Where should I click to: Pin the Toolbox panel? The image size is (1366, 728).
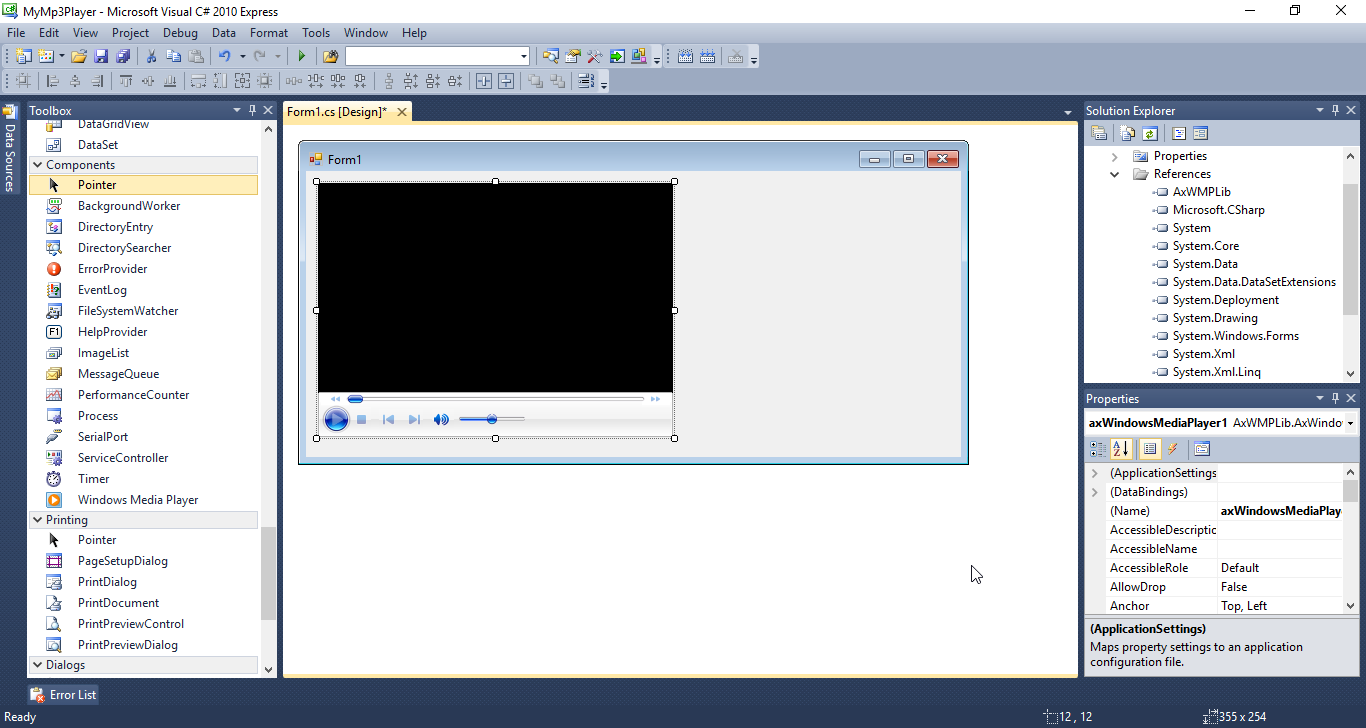coord(253,110)
